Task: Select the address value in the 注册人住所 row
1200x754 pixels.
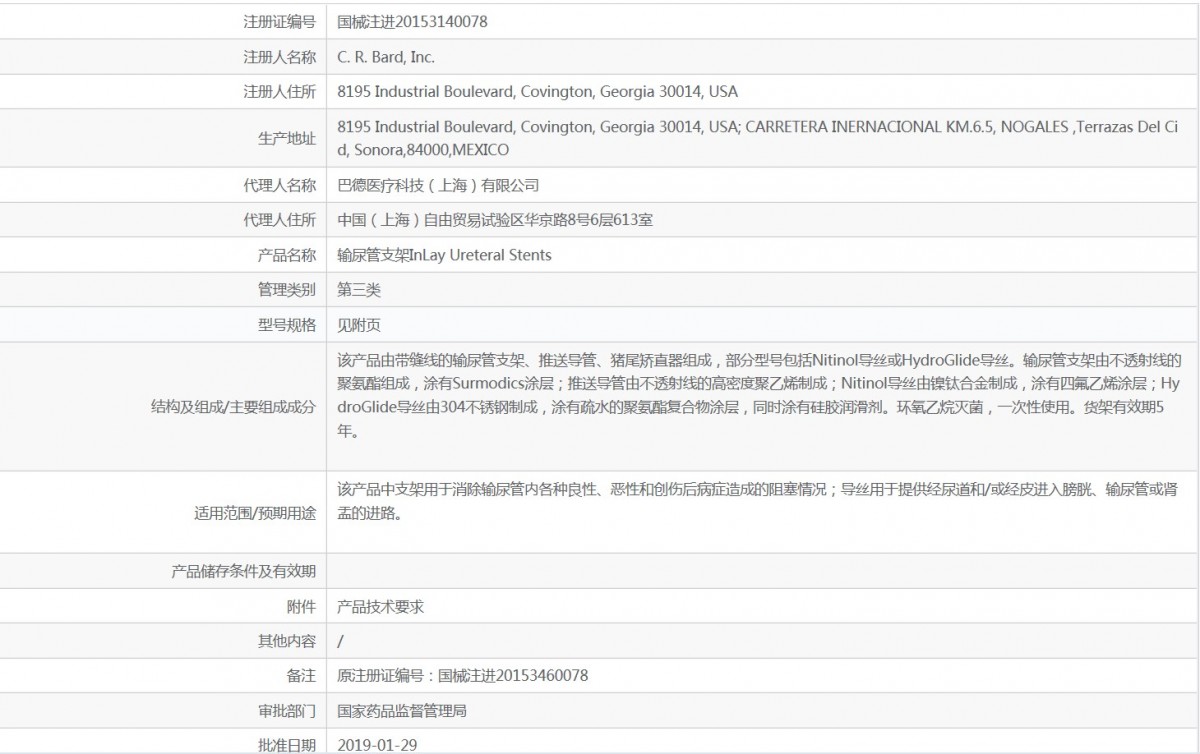Action: 538,92
